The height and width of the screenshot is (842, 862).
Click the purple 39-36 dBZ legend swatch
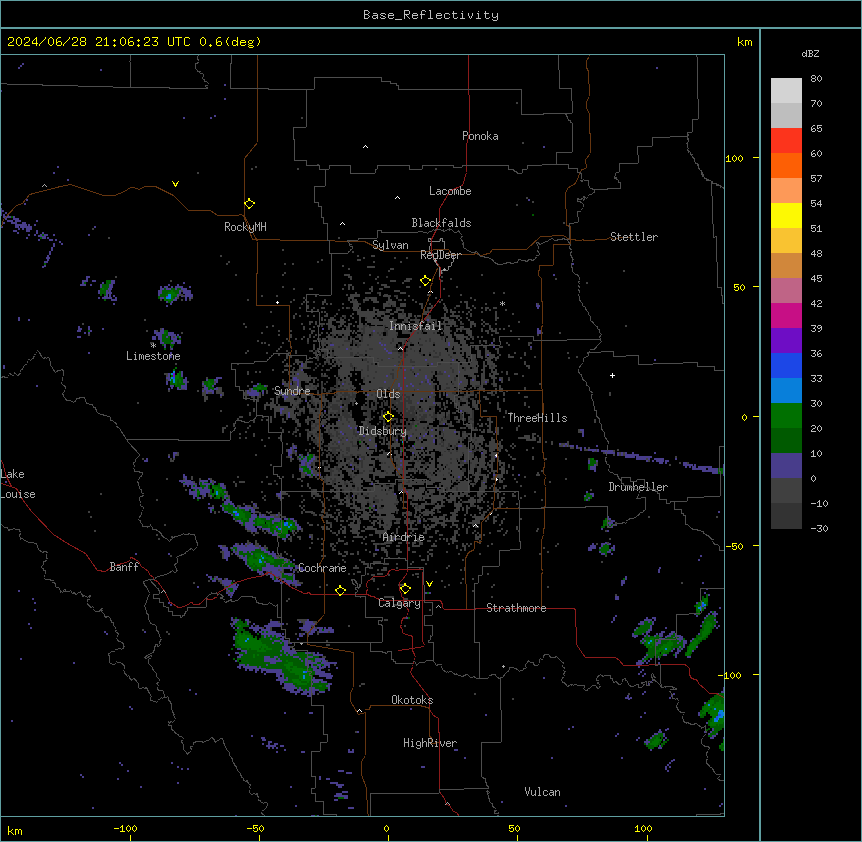(786, 341)
